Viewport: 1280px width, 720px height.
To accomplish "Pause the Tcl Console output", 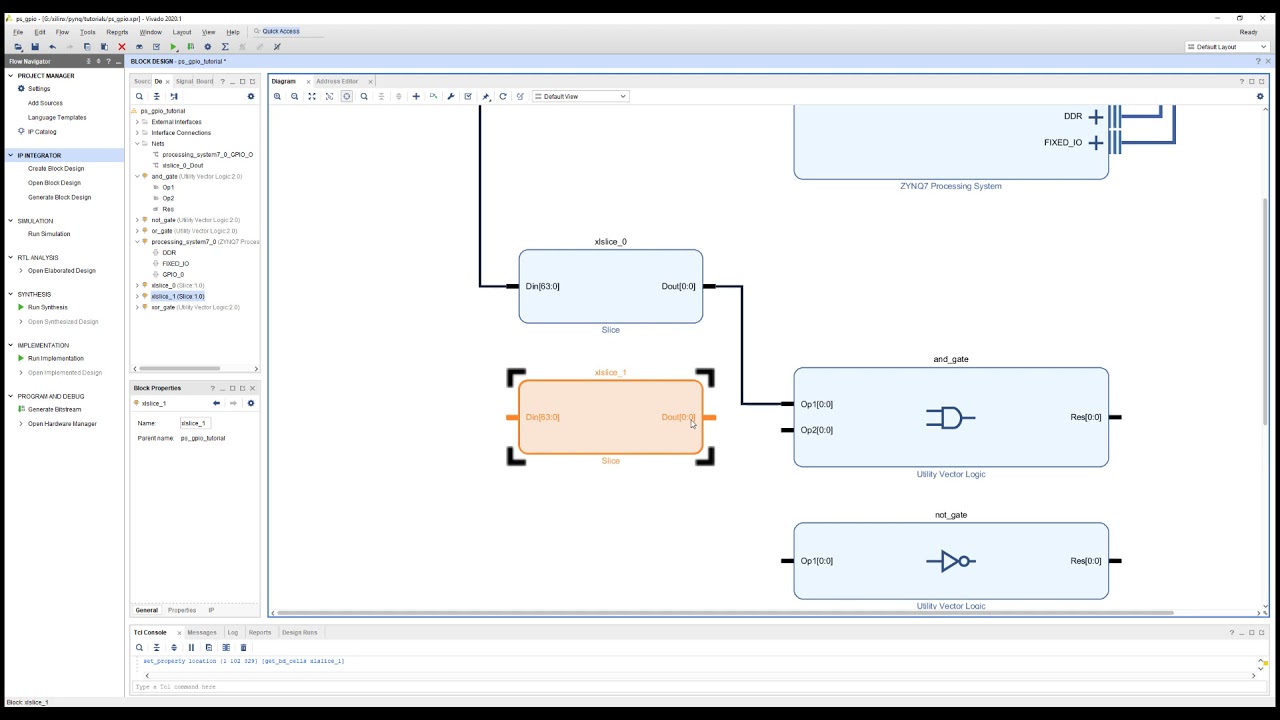I will [191, 648].
